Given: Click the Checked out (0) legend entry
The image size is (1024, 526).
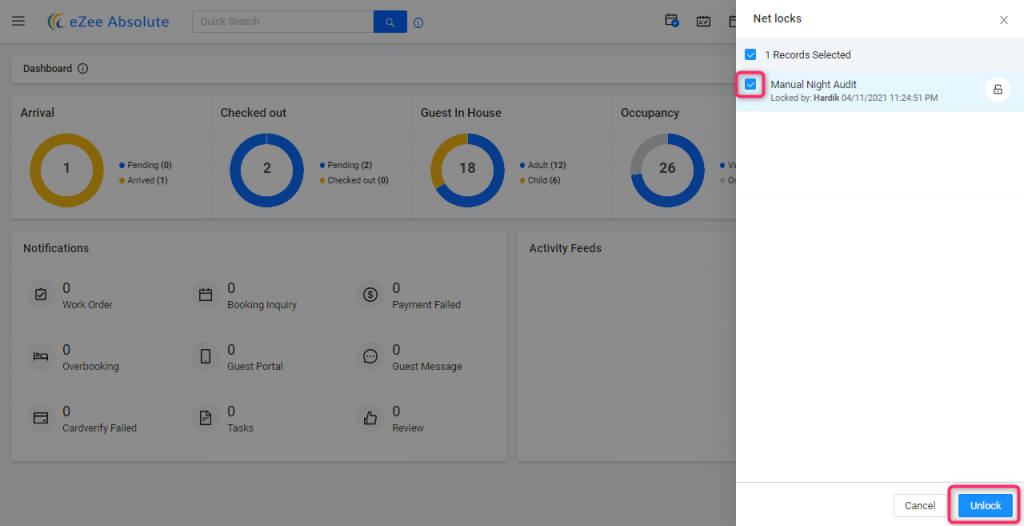Looking at the screenshot, I should point(354,180).
